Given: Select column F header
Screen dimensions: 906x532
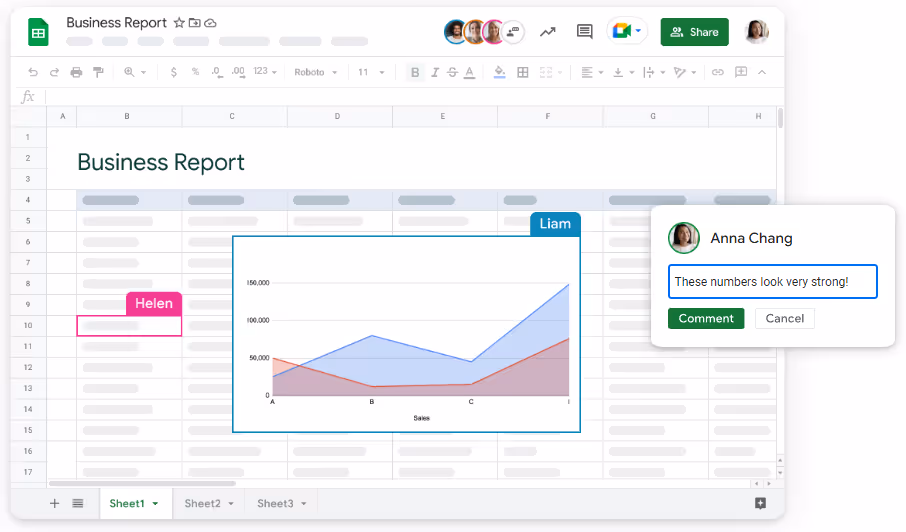Looking at the screenshot, I should click(x=549, y=116).
